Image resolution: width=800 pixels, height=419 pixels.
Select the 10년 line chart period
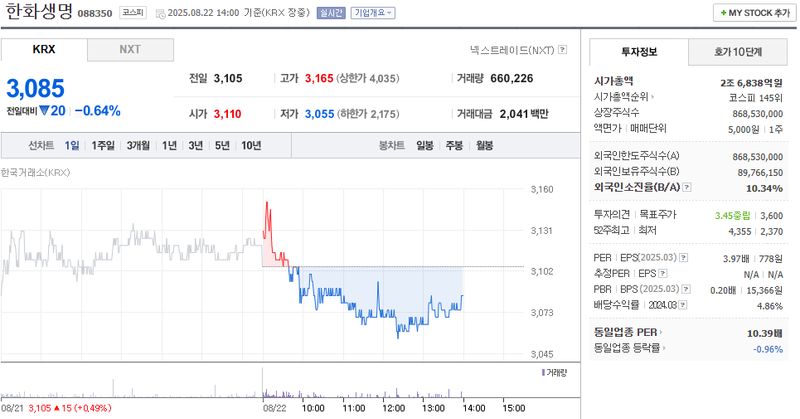(251, 146)
